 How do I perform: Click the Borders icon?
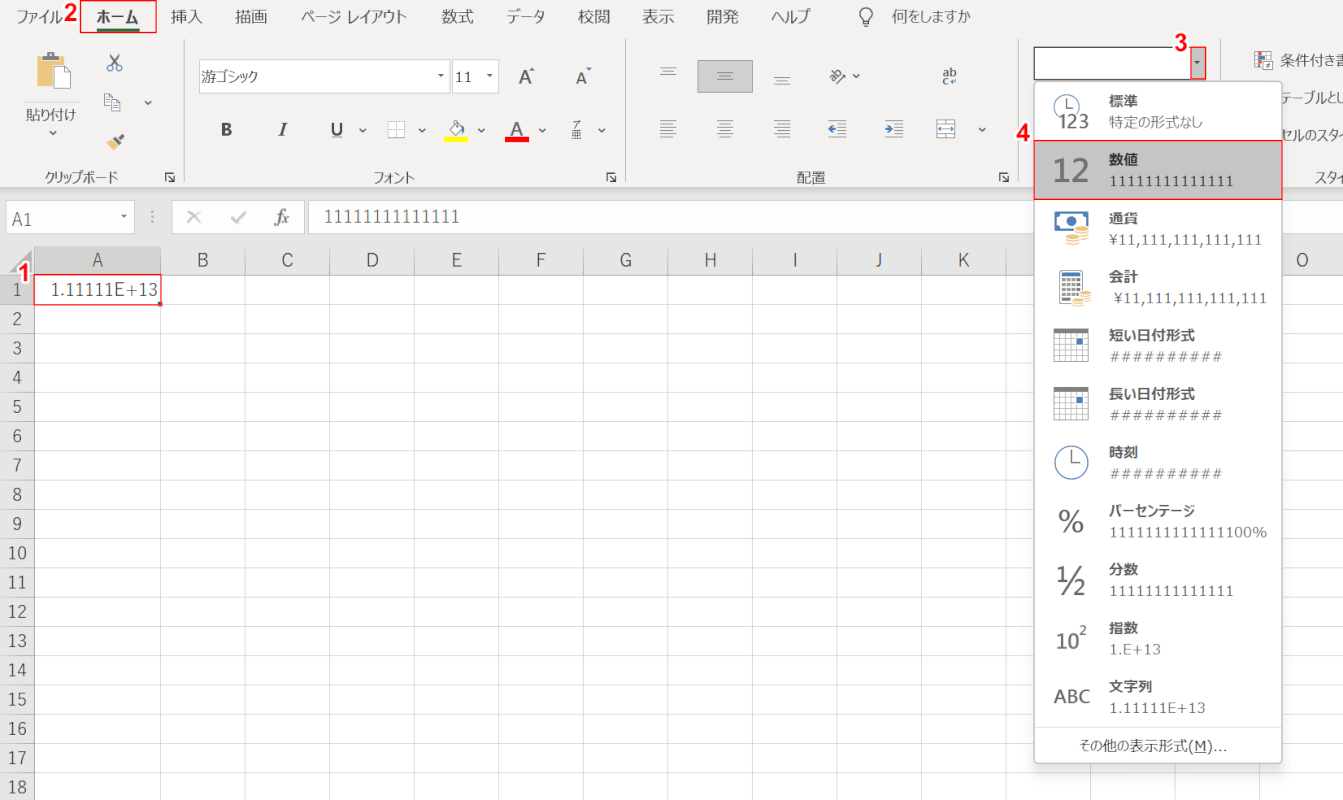pyautogui.click(x=397, y=130)
